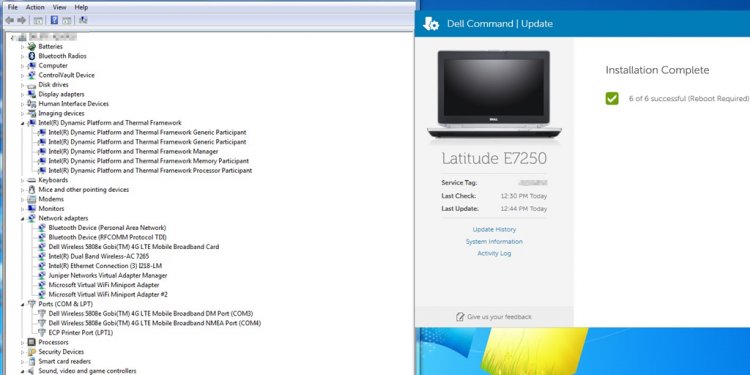Select Thermal Framework Processor Participant entry
Image resolution: width=750 pixels, height=375 pixels.
tap(150, 171)
